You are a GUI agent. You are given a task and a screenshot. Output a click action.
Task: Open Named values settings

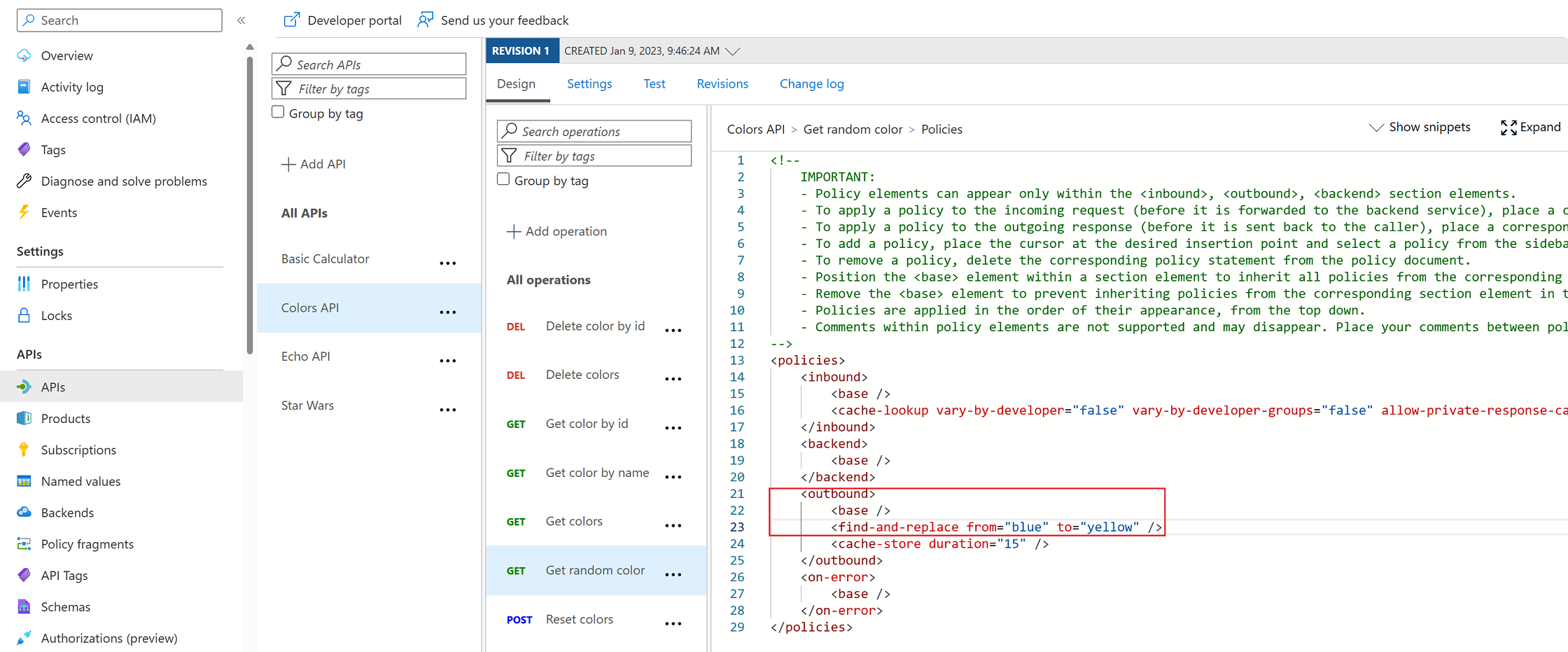point(80,481)
